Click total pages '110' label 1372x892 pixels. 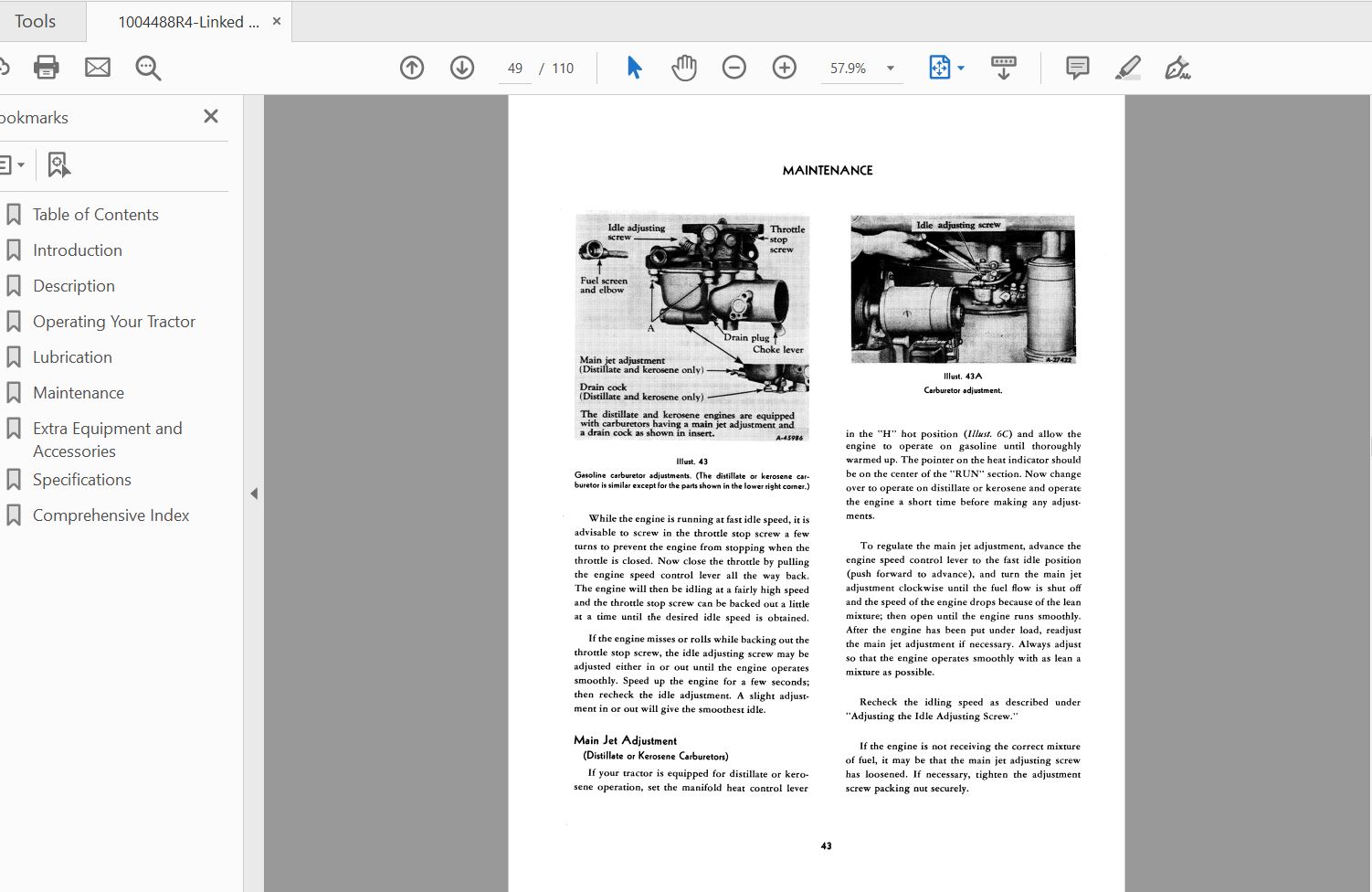click(x=563, y=69)
